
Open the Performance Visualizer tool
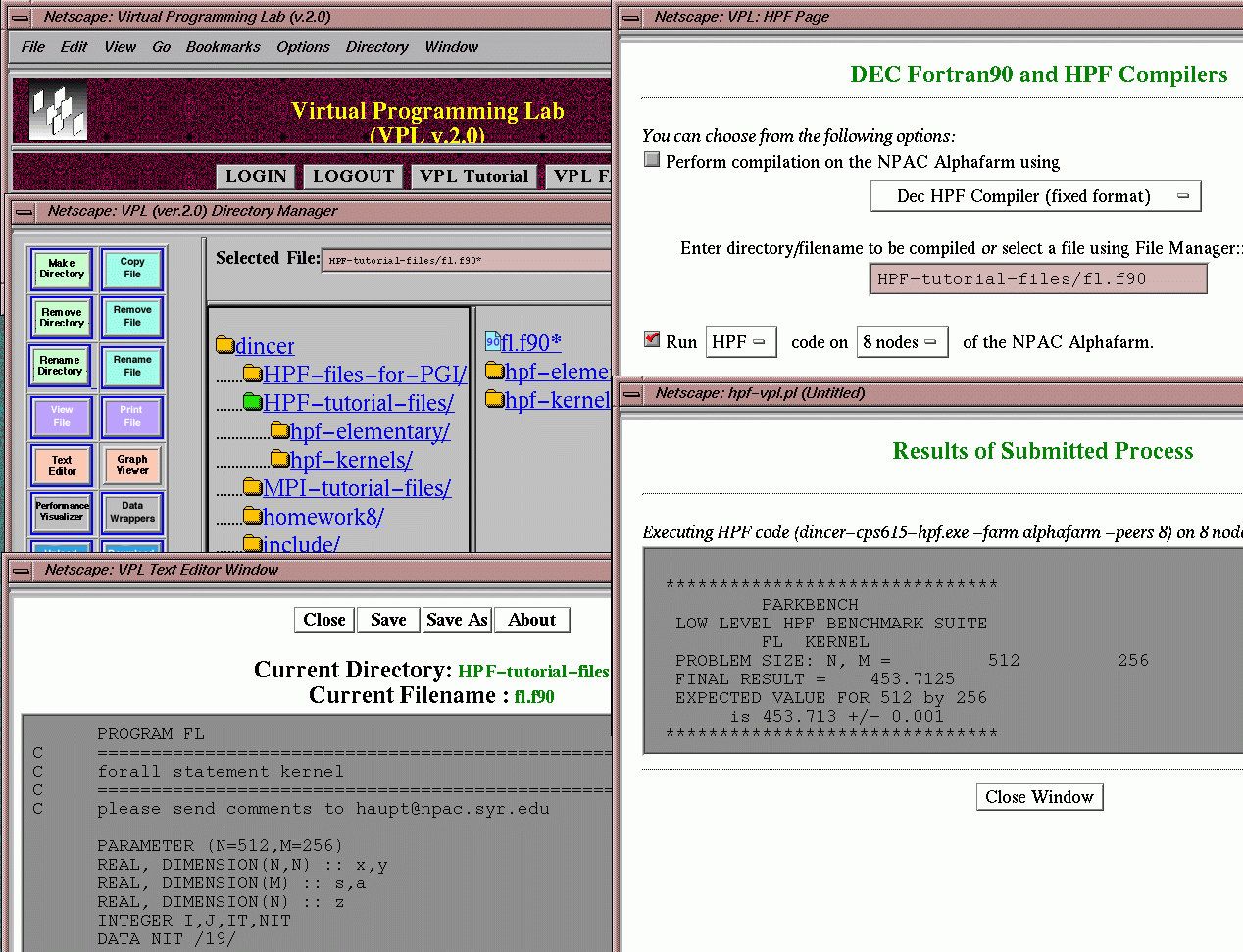[x=62, y=512]
